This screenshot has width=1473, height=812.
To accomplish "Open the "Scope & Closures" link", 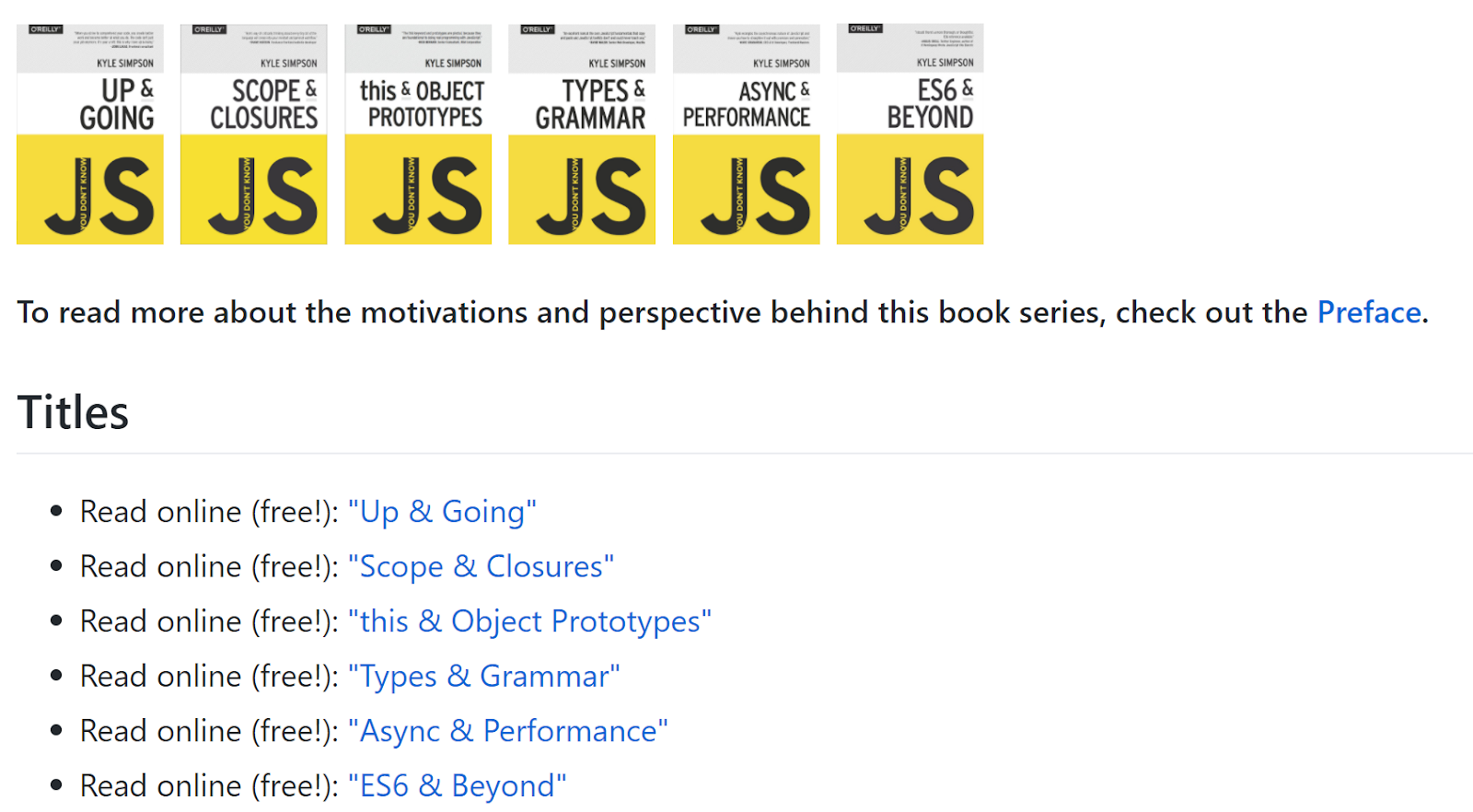I will [x=481, y=567].
